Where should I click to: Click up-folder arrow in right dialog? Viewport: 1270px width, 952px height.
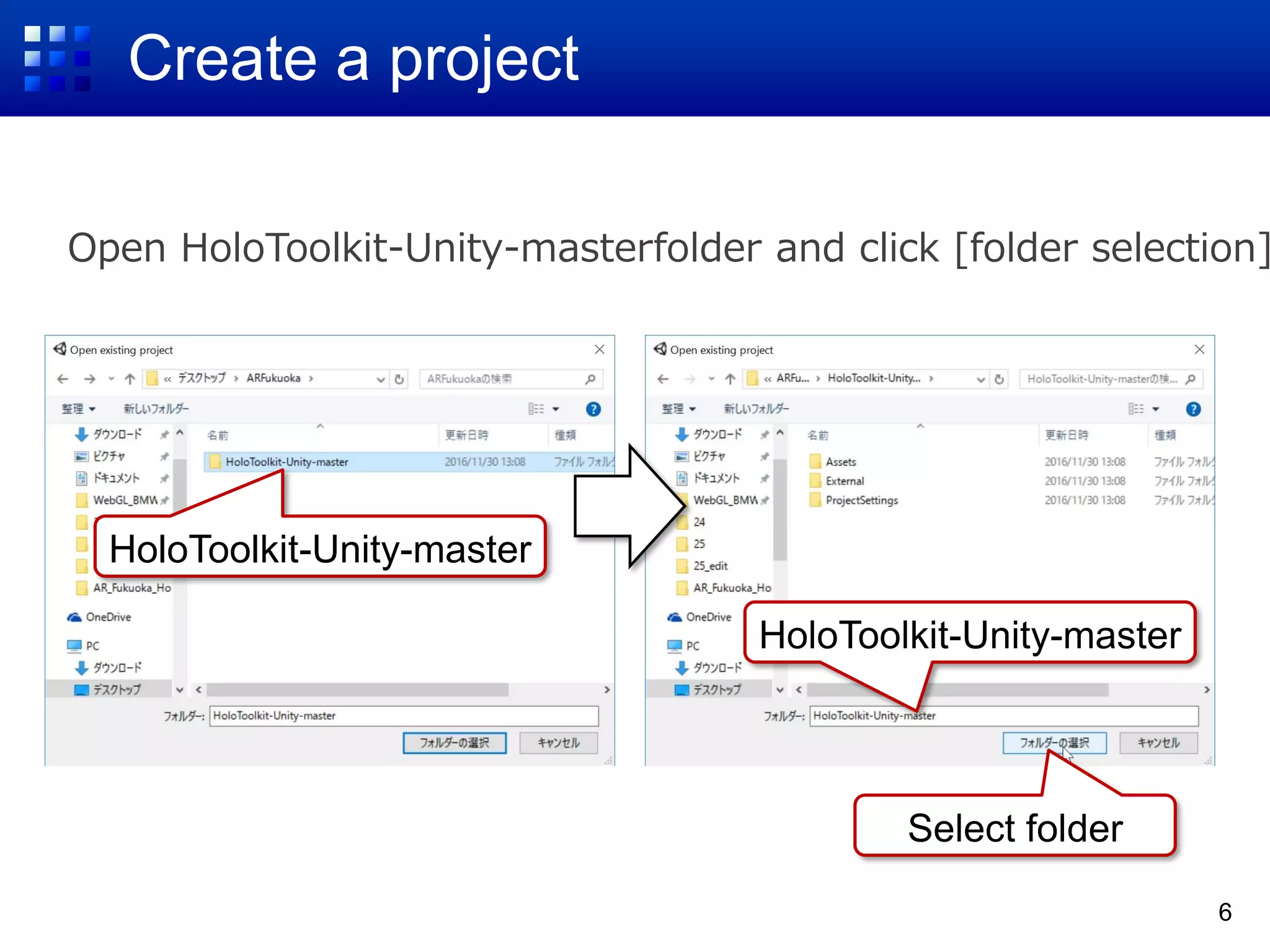tap(730, 379)
